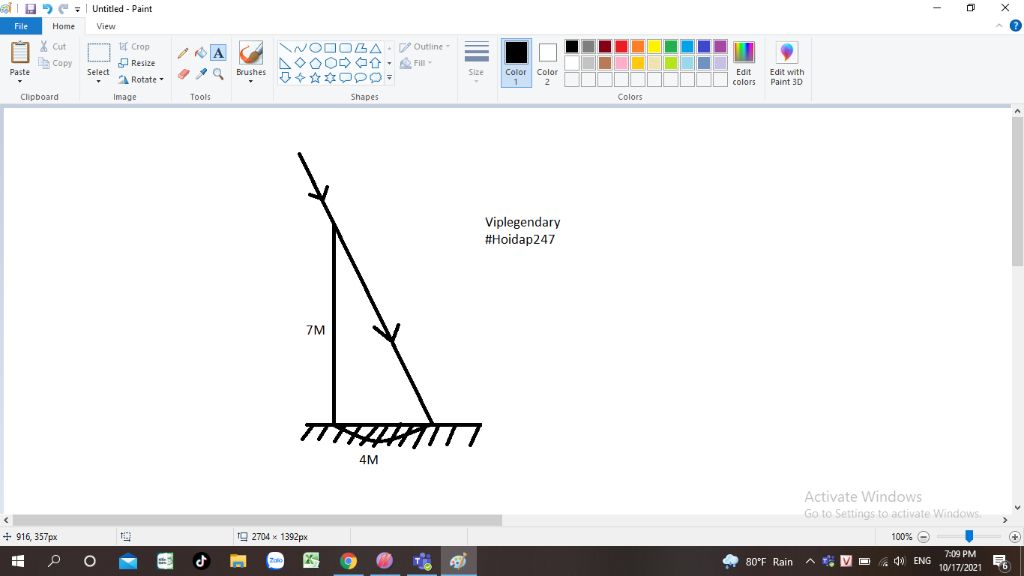Click the Save icon in title bar
This screenshot has height=576, width=1024.
pos(30,8)
